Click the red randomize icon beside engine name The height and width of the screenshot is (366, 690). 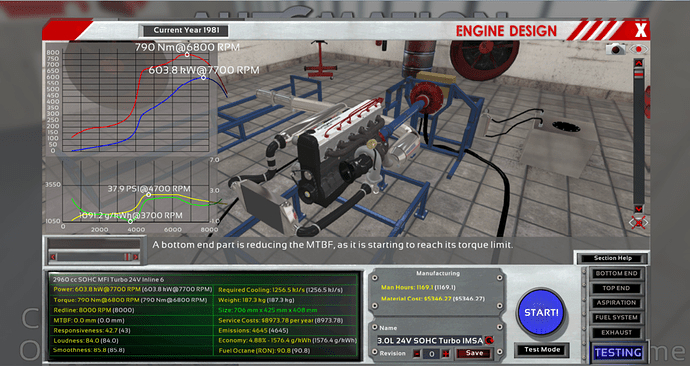[x=489, y=340]
